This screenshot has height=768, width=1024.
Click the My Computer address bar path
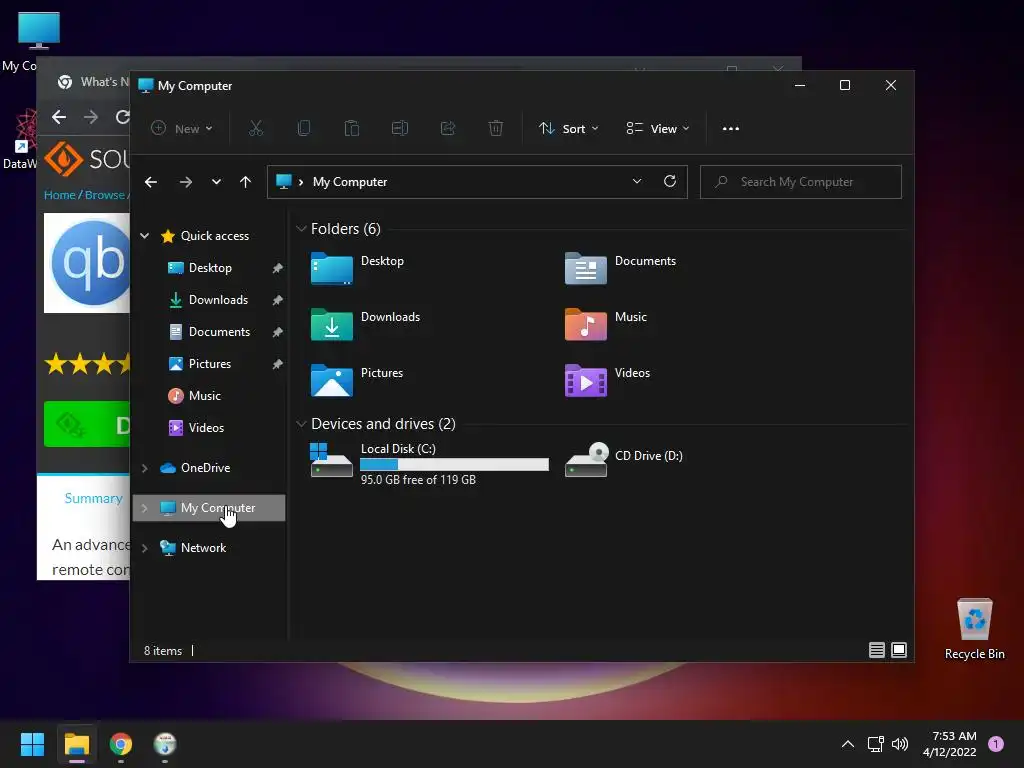[350, 182]
